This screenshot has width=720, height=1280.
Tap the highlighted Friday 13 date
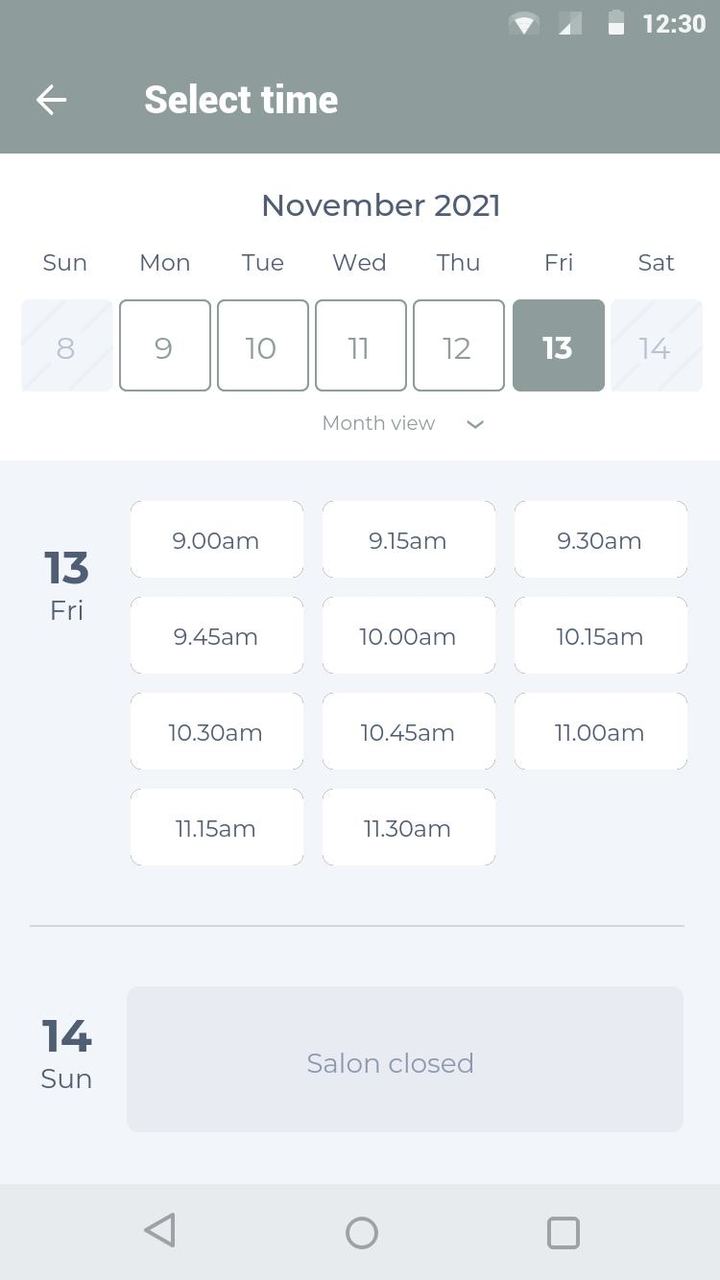(558, 346)
